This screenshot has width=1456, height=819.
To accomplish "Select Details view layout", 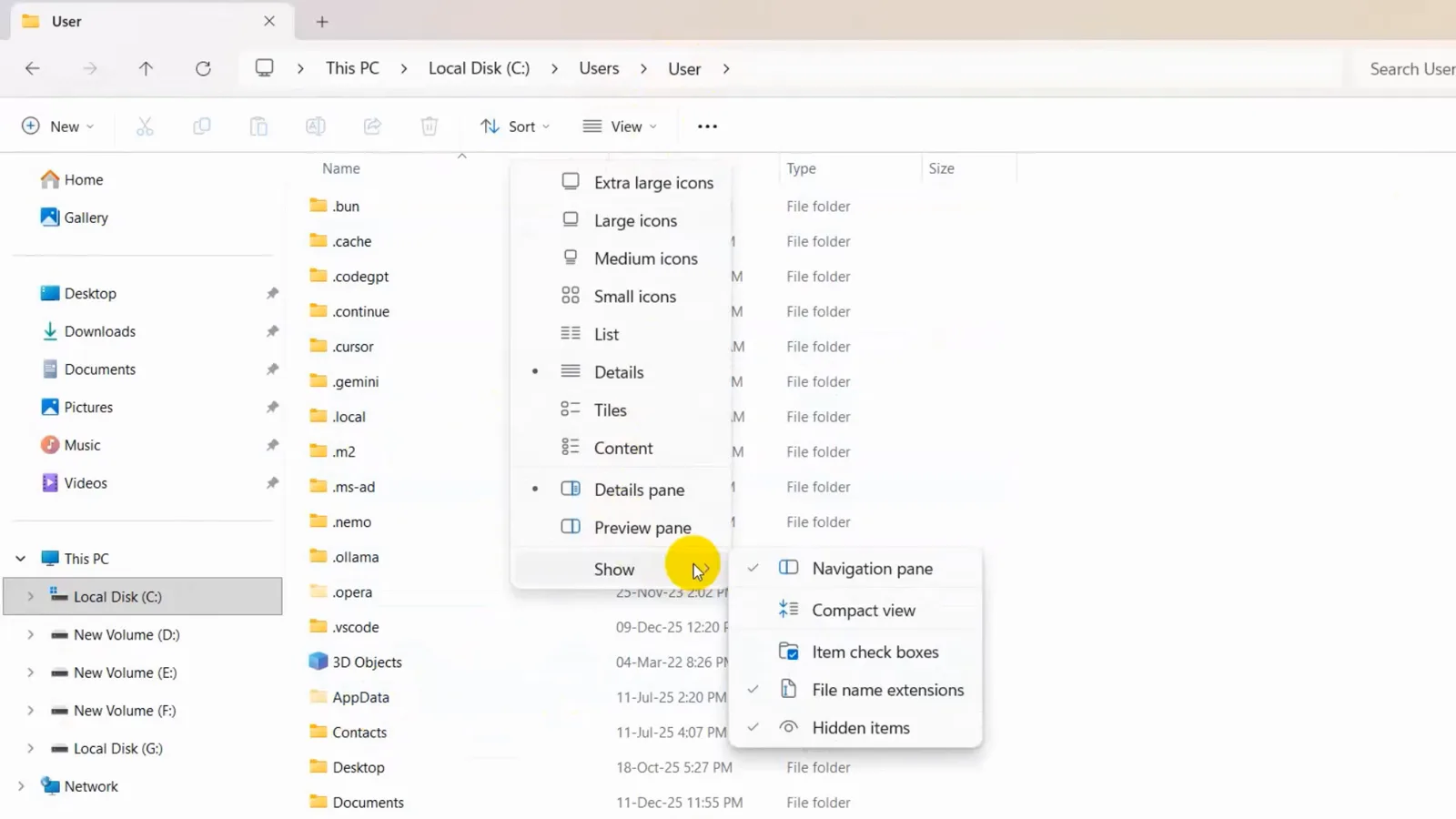I will (622, 372).
